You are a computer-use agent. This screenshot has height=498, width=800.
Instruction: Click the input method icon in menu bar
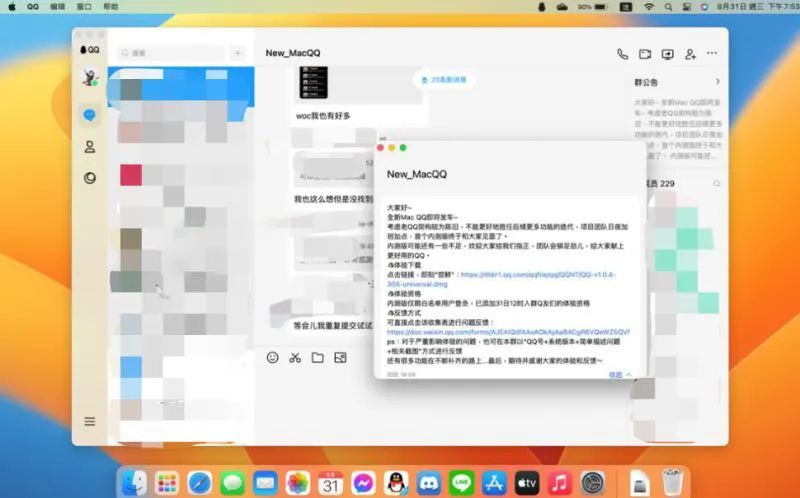tap(626, 7)
